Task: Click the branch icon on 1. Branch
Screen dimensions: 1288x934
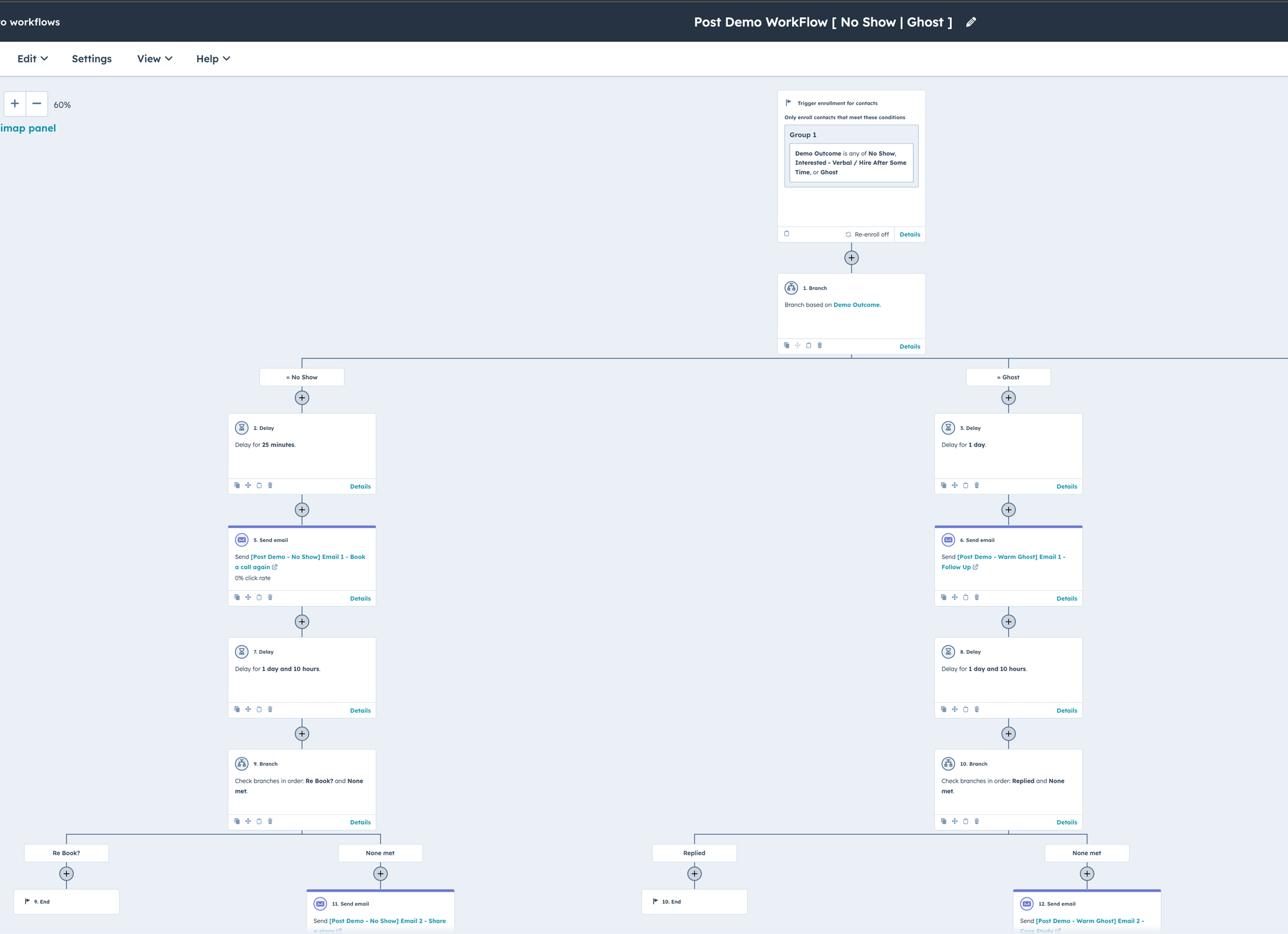Action: [x=791, y=288]
